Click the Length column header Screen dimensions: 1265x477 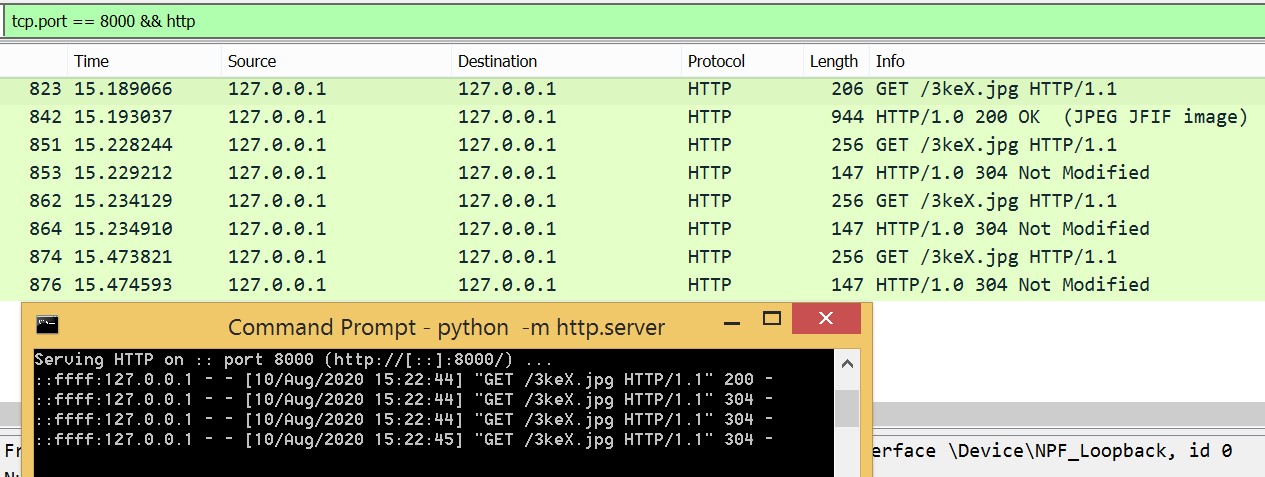coord(833,61)
